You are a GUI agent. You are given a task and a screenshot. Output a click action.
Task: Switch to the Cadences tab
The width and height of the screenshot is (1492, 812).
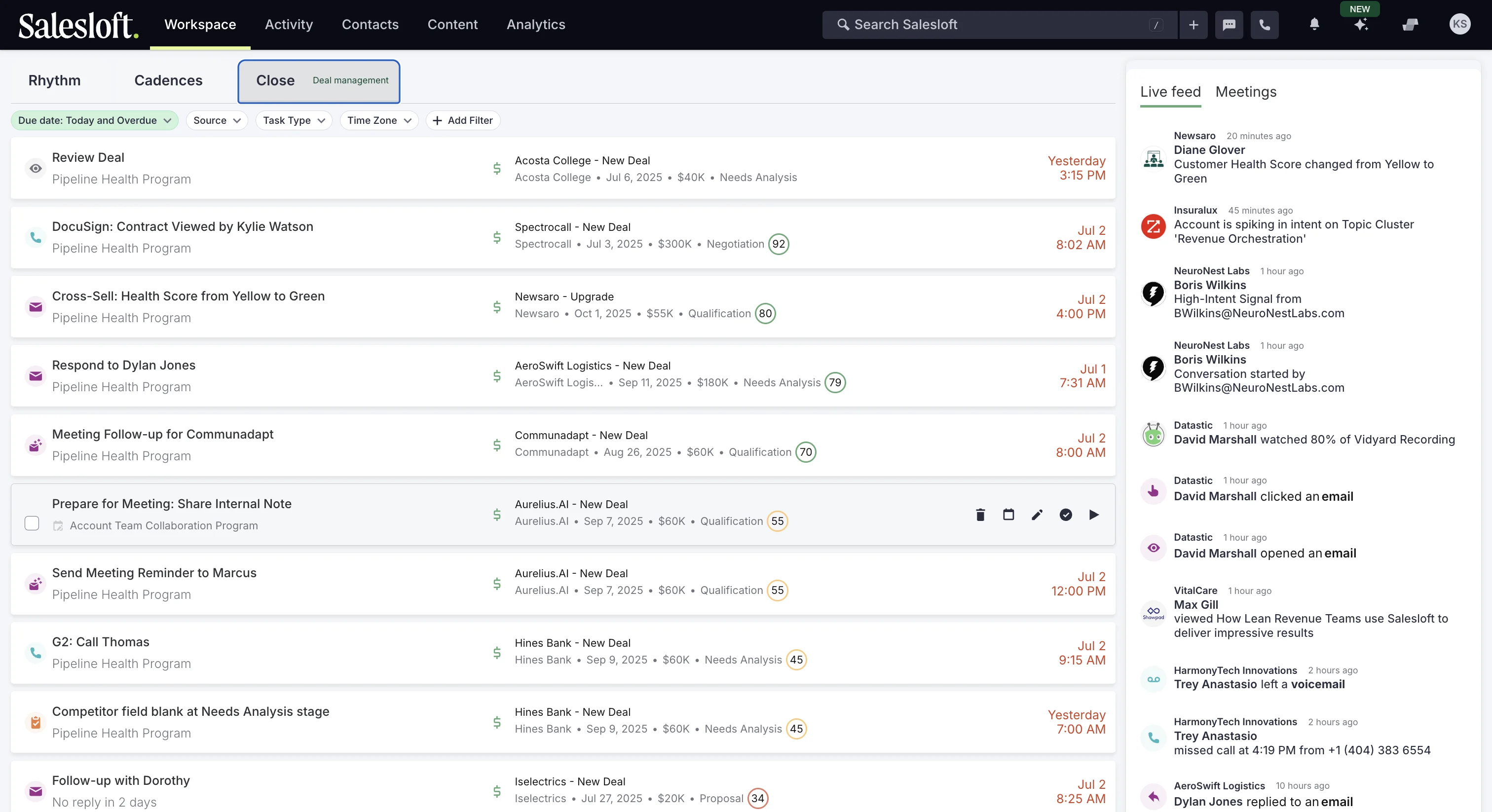click(168, 80)
